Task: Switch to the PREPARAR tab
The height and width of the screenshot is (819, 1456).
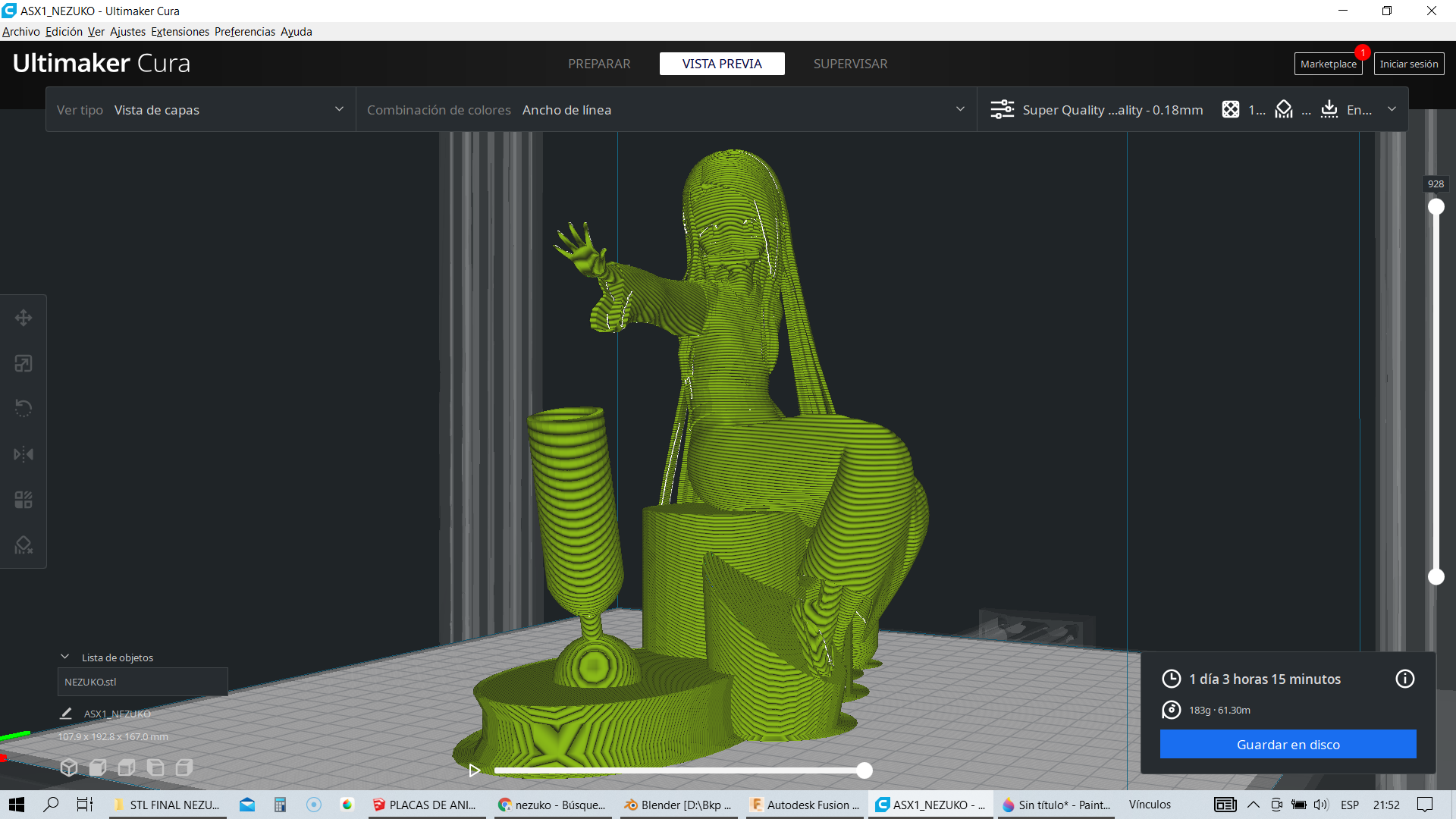Action: (x=599, y=64)
